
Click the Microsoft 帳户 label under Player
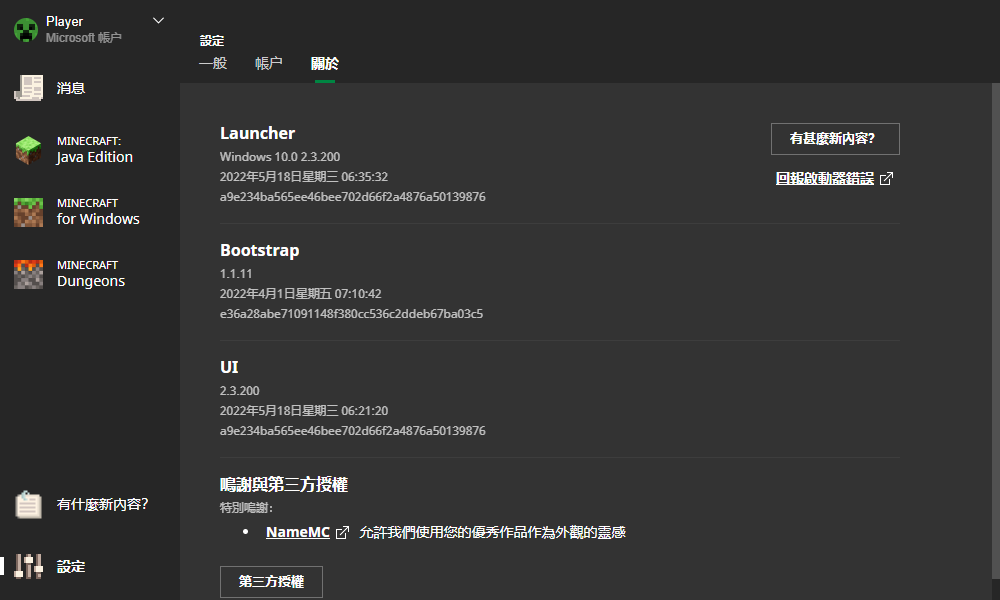(x=84, y=38)
